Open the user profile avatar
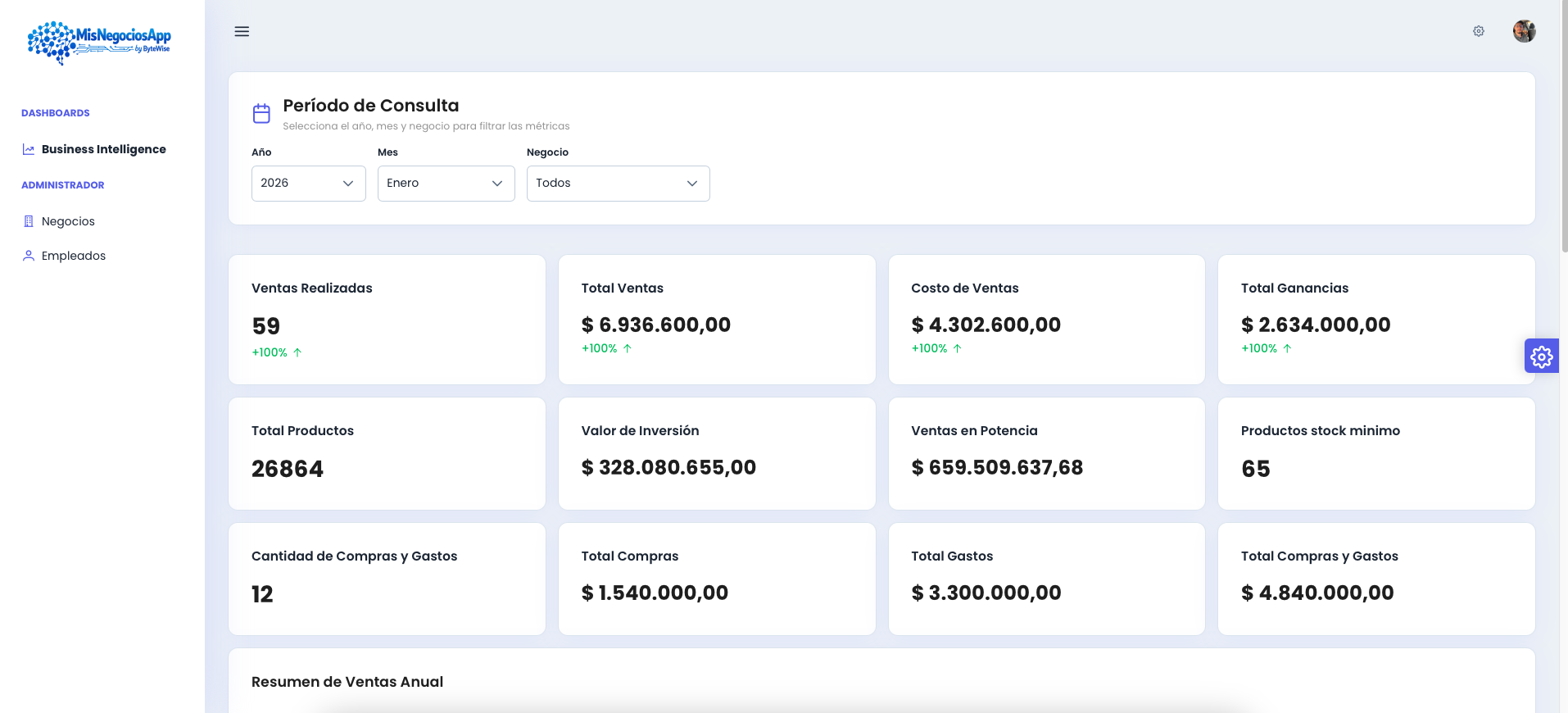 click(x=1524, y=31)
